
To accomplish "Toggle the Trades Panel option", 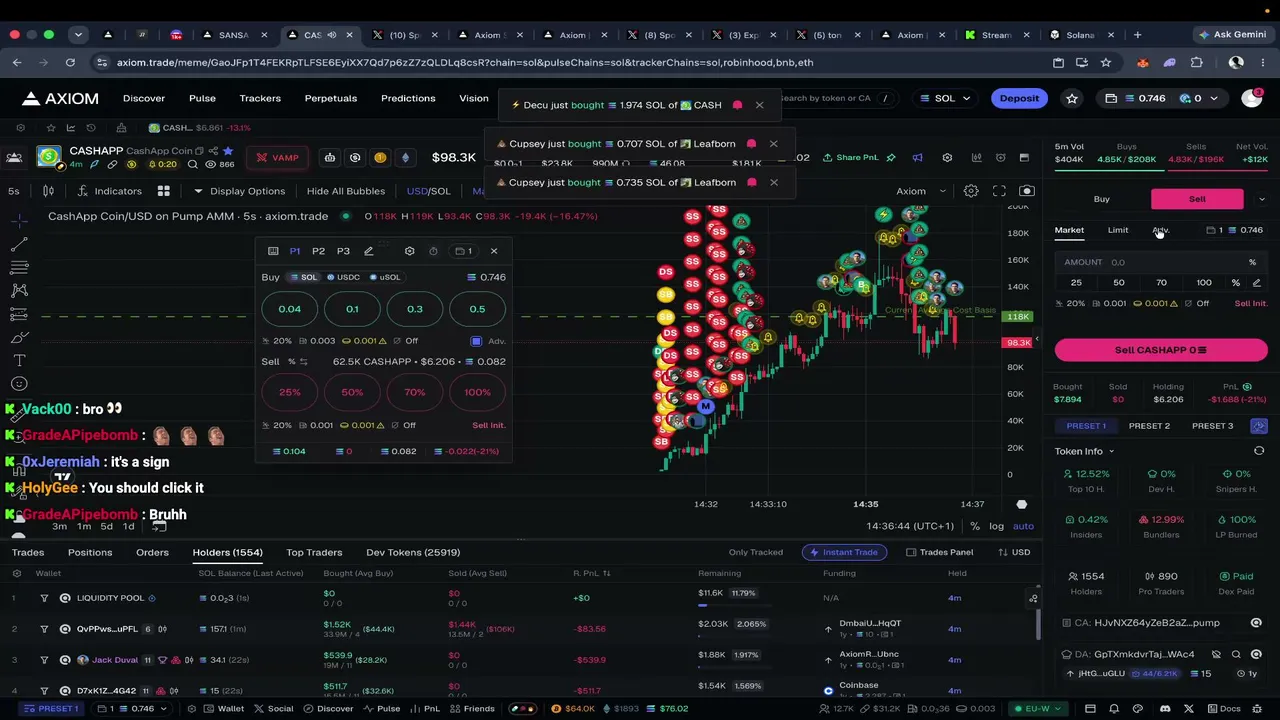I will (940, 552).
